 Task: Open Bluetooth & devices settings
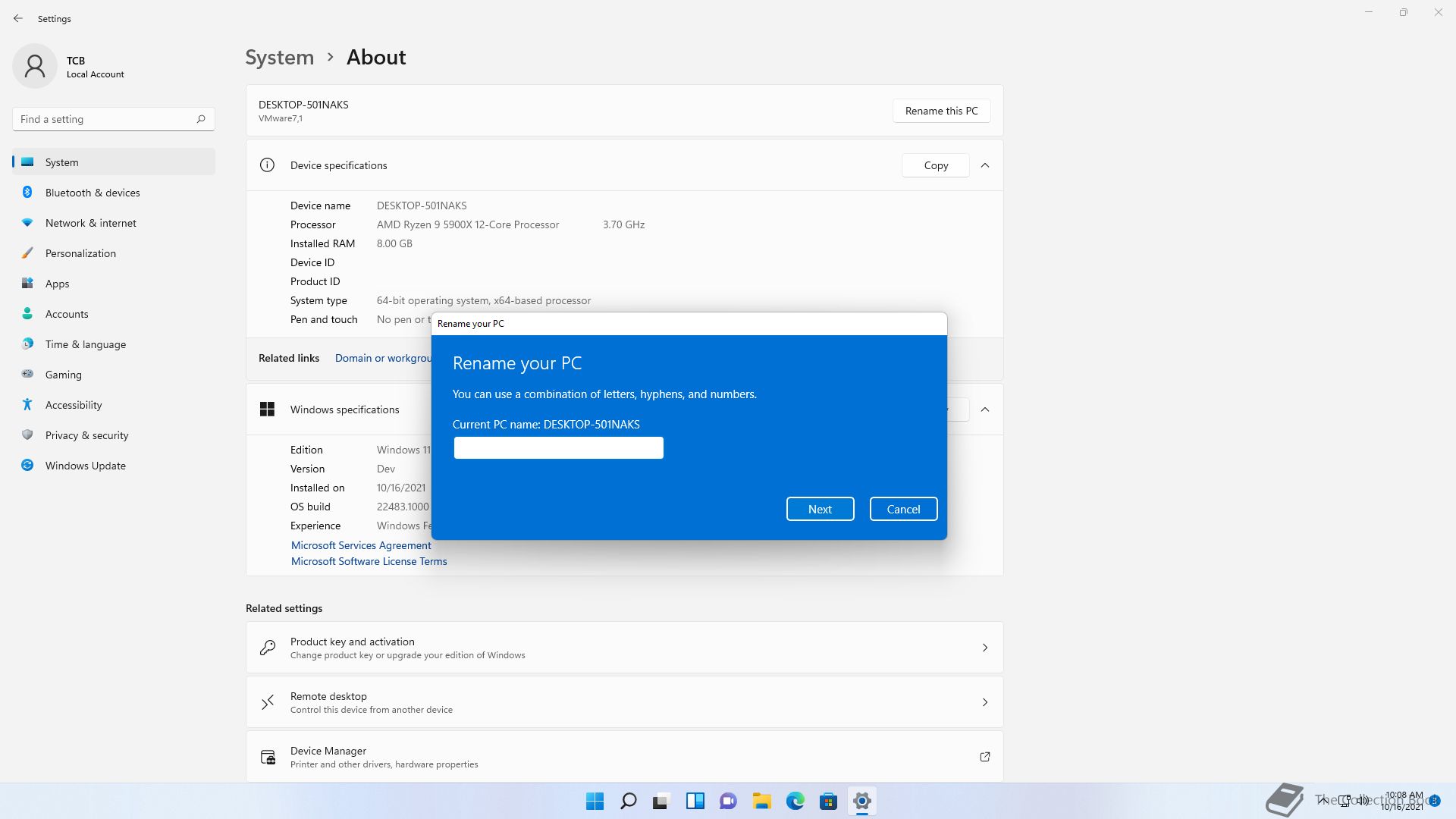click(114, 193)
